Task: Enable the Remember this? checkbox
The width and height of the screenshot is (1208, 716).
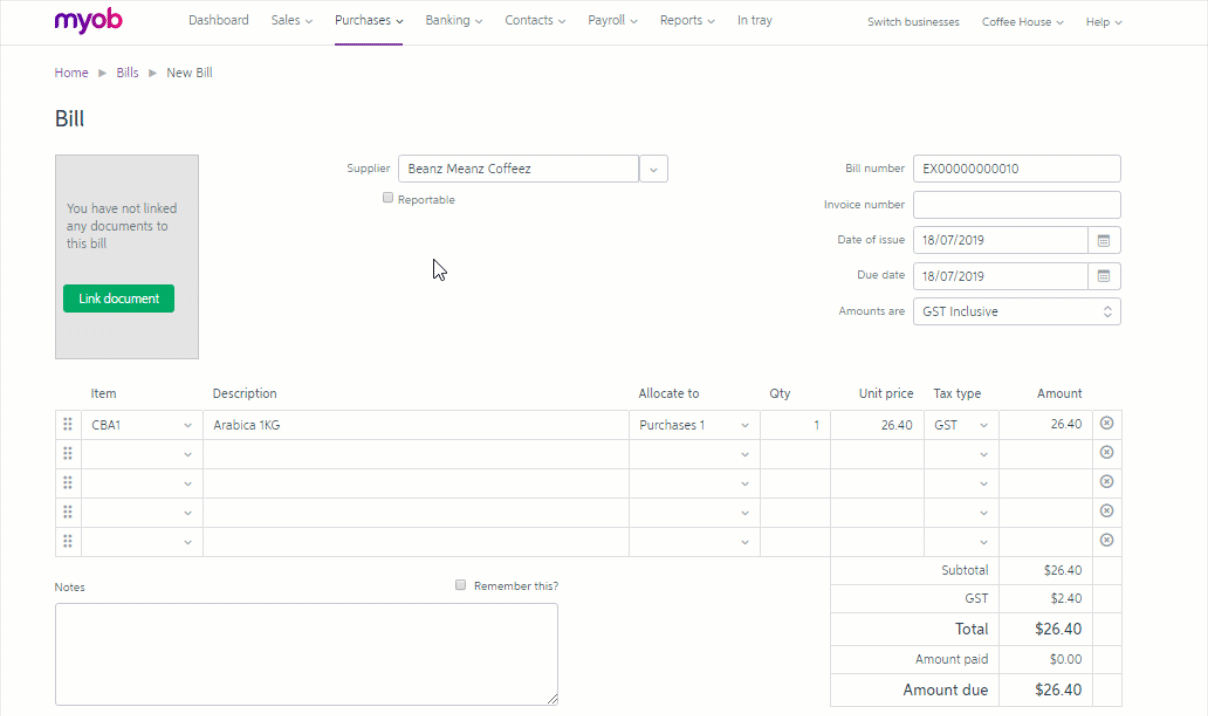Action: click(x=460, y=585)
